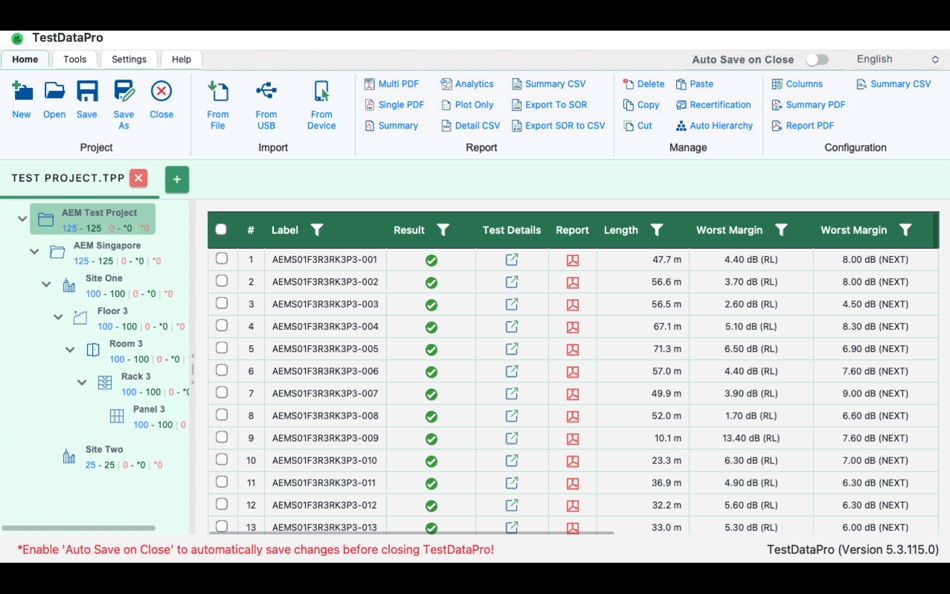Open the Label column filter

tap(317, 230)
